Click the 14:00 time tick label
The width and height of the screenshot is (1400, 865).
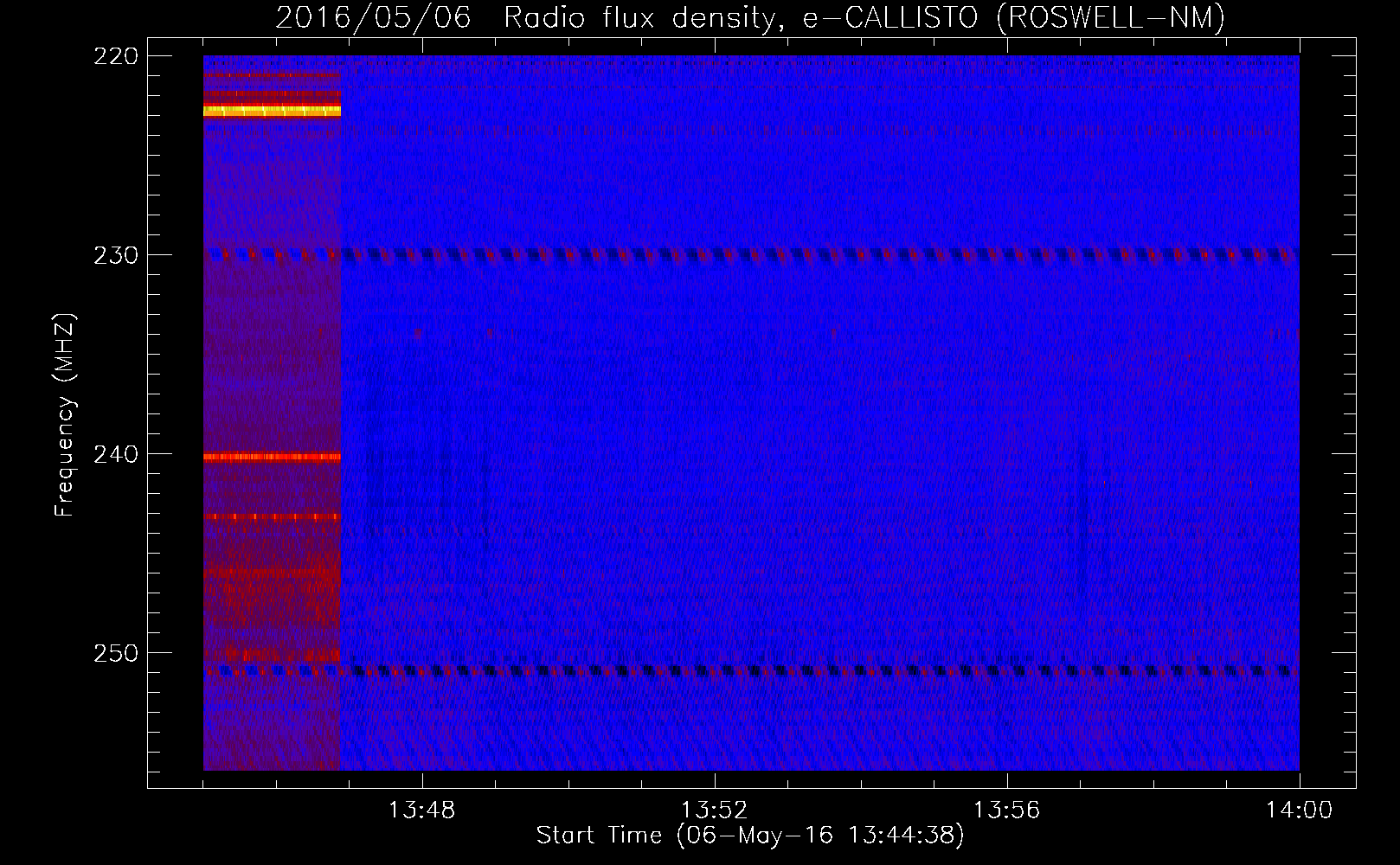[x=1300, y=811]
